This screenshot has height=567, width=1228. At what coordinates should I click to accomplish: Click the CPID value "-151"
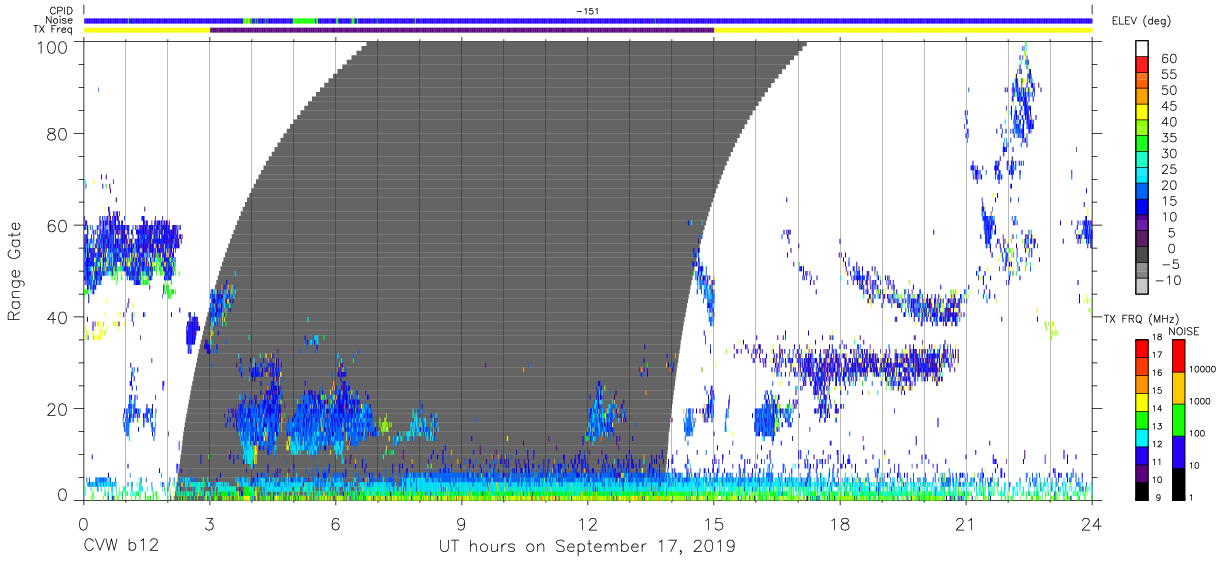(x=588, y=11)
